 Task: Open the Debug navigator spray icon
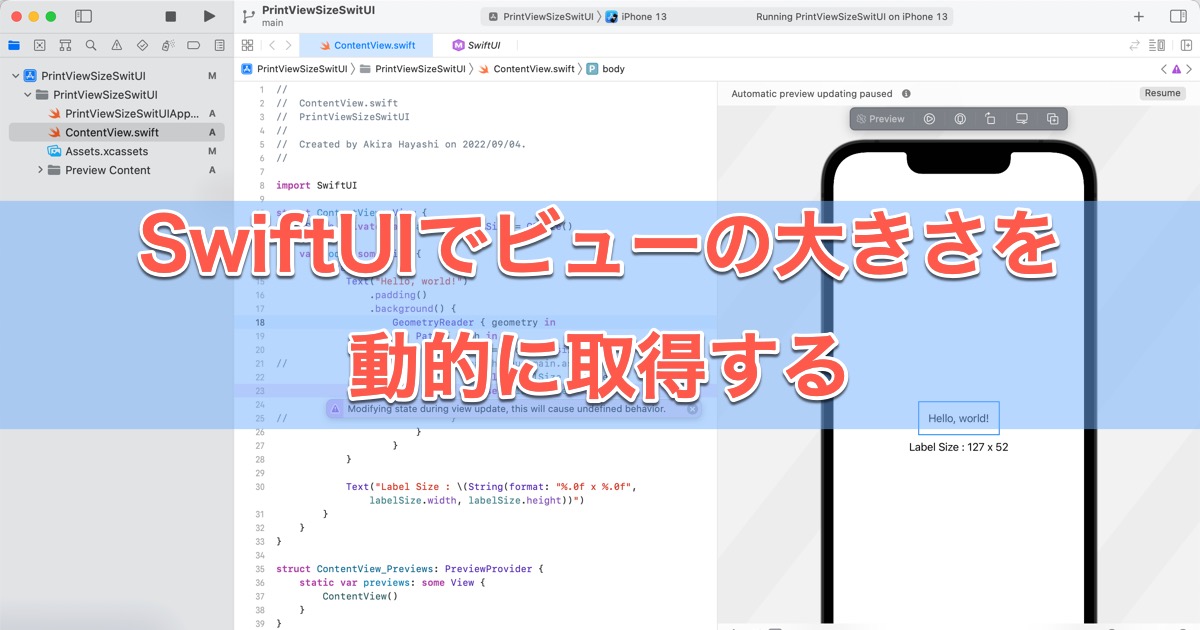[x=168, y=45]
